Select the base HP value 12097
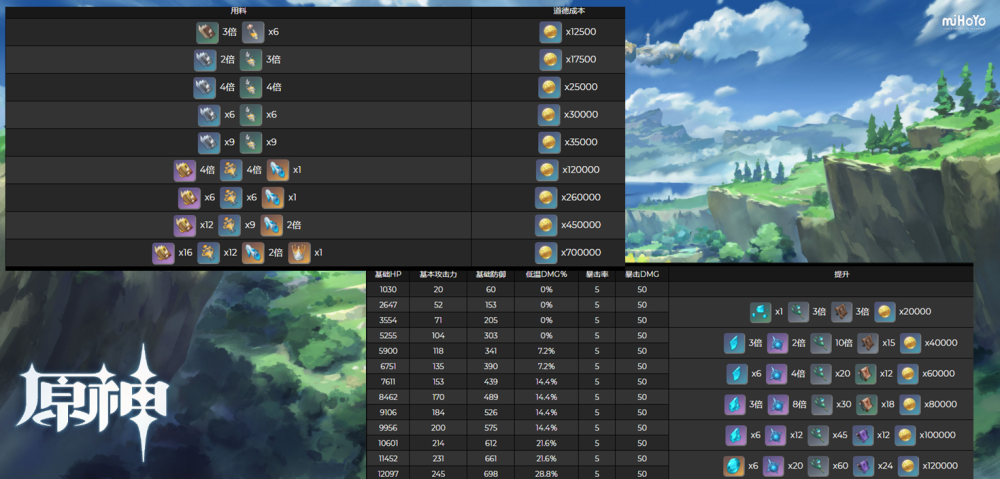 (388, 473)
